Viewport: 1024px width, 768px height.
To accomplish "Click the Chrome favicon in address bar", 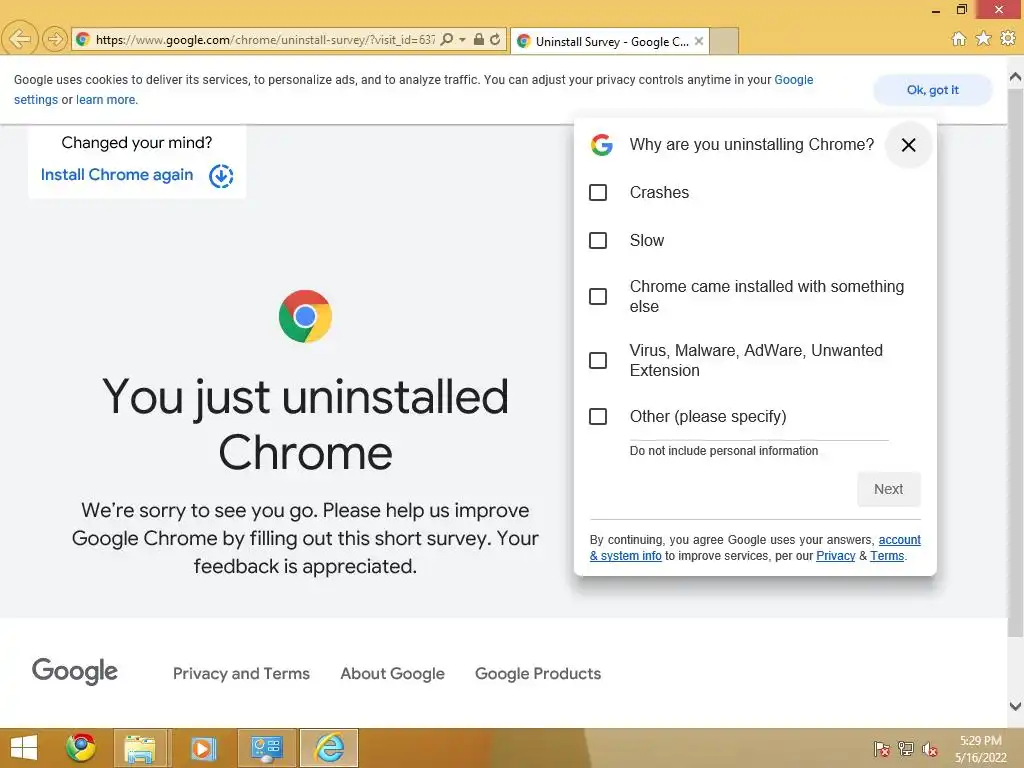I will [x=83, y=40].
